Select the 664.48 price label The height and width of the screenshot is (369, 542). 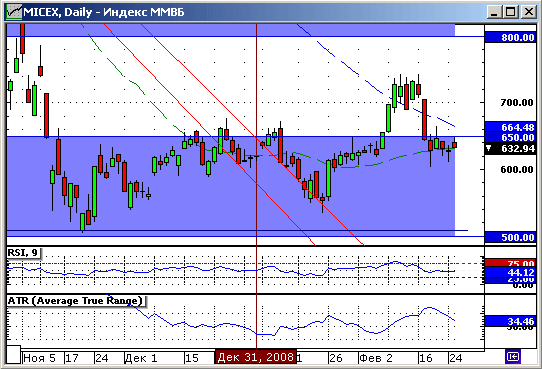click(510, 127)
